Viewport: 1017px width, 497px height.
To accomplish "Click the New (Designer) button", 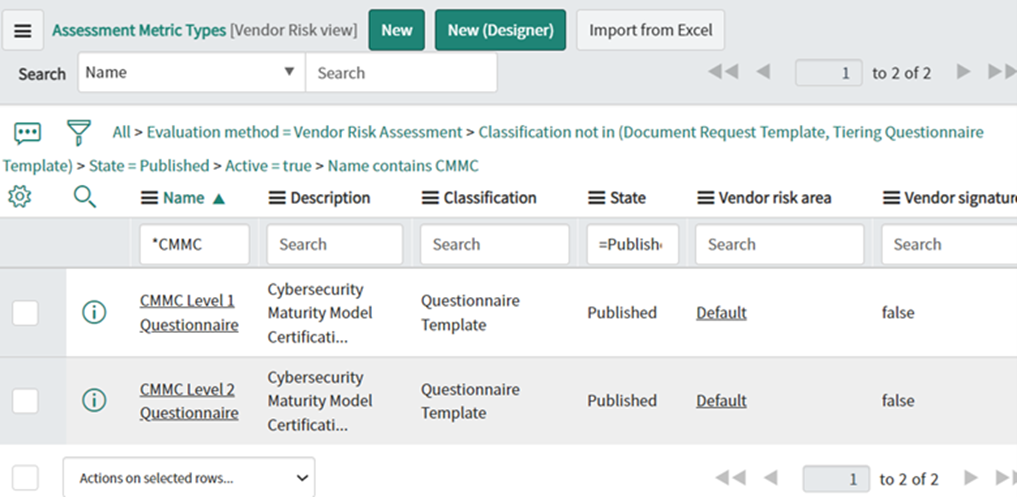I will click(500, 30).
